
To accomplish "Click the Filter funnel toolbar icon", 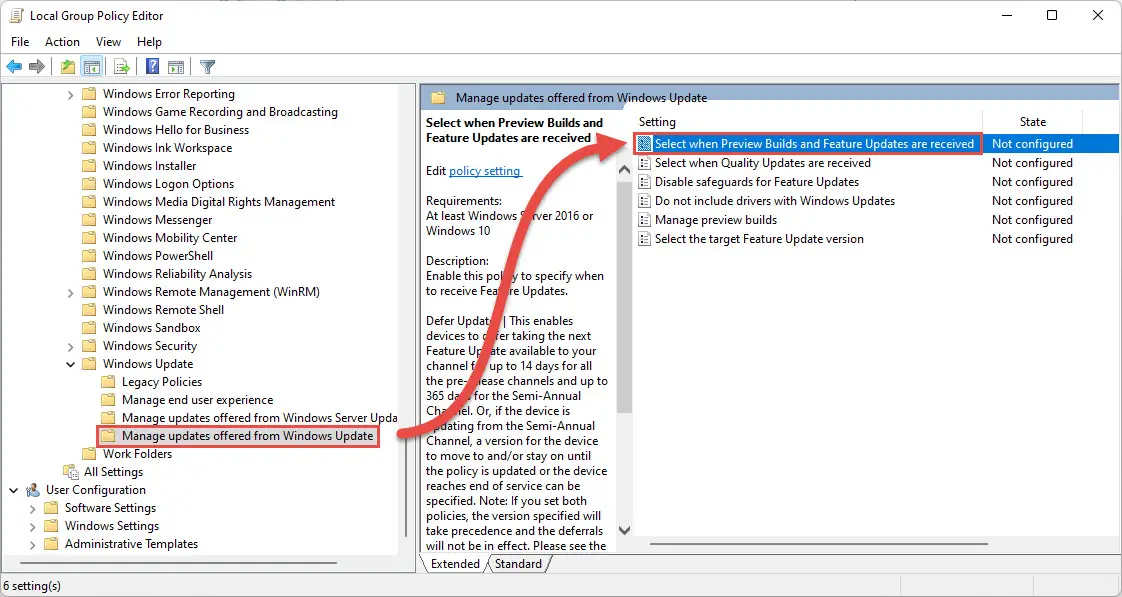I will pyautogui.click(x=208, y=67).
